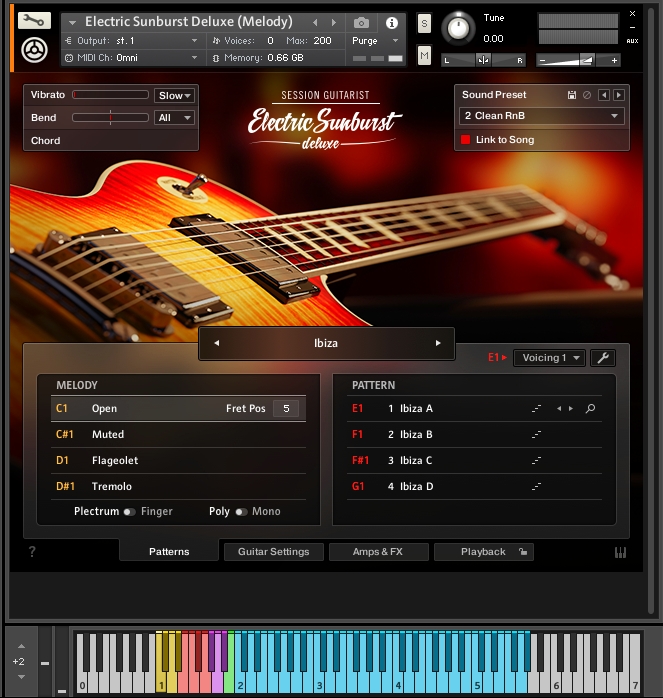This screenshot has height=698, width=663.
Task: Click the pan L-R slider
Action: pyautogui.click(x=483, y=60)
